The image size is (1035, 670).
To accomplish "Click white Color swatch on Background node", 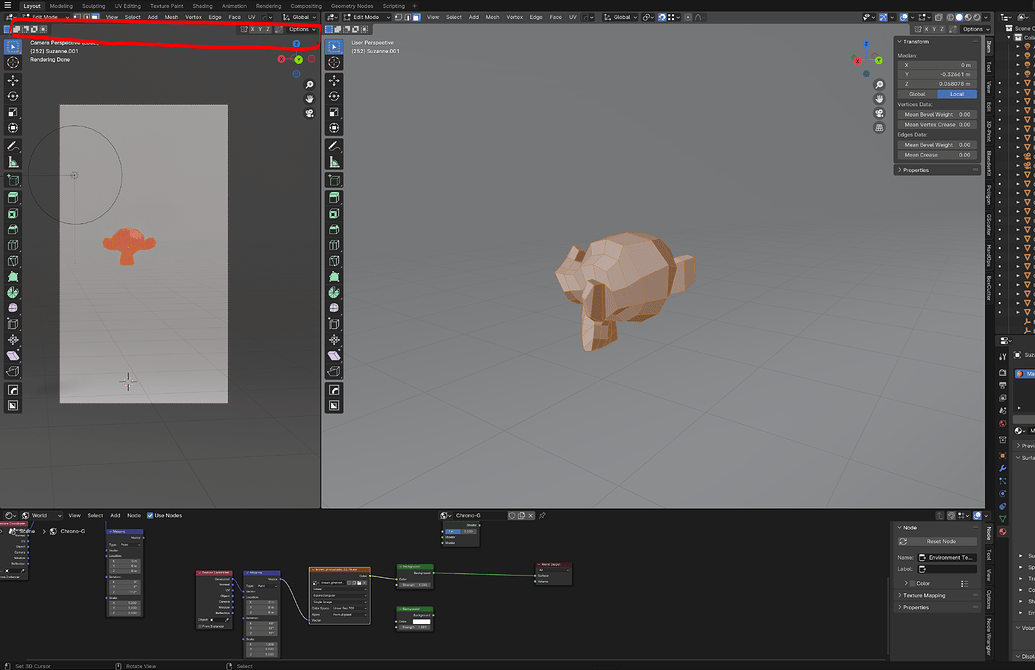I will click(421, 622).
